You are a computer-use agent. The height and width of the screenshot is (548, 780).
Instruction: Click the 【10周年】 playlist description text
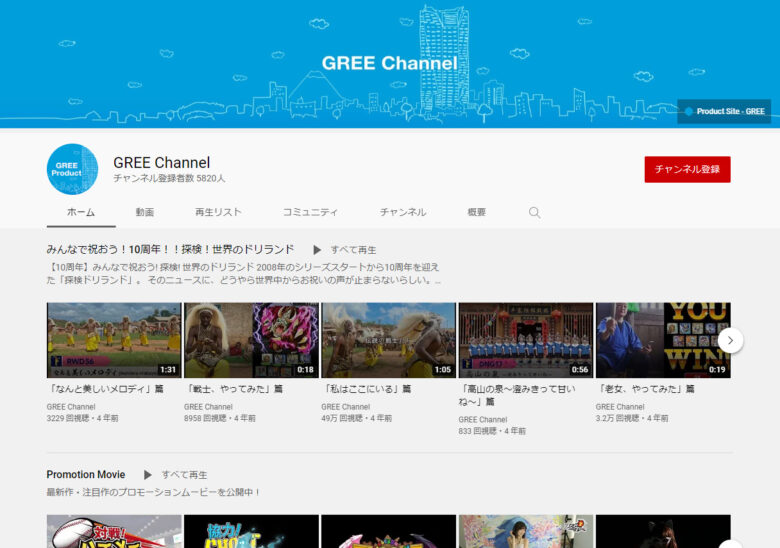click(244, 274)
